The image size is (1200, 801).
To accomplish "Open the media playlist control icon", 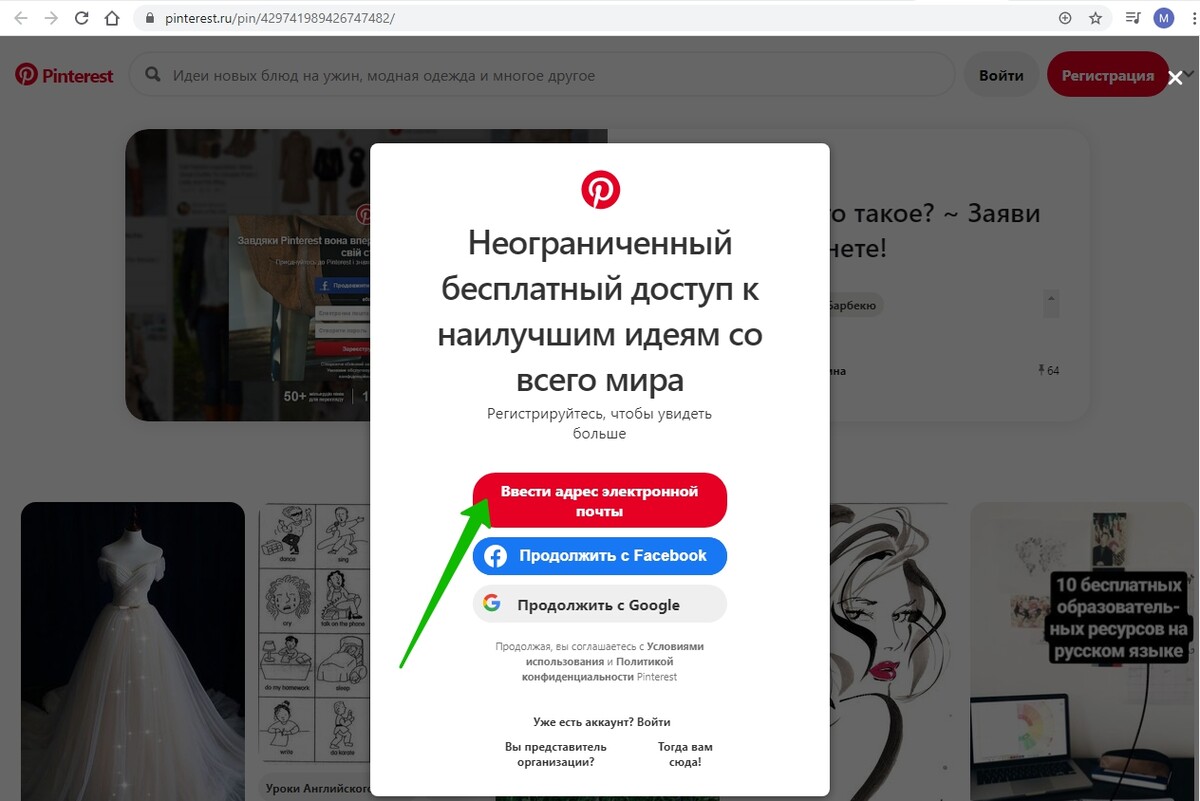I will pos(1132,18).
